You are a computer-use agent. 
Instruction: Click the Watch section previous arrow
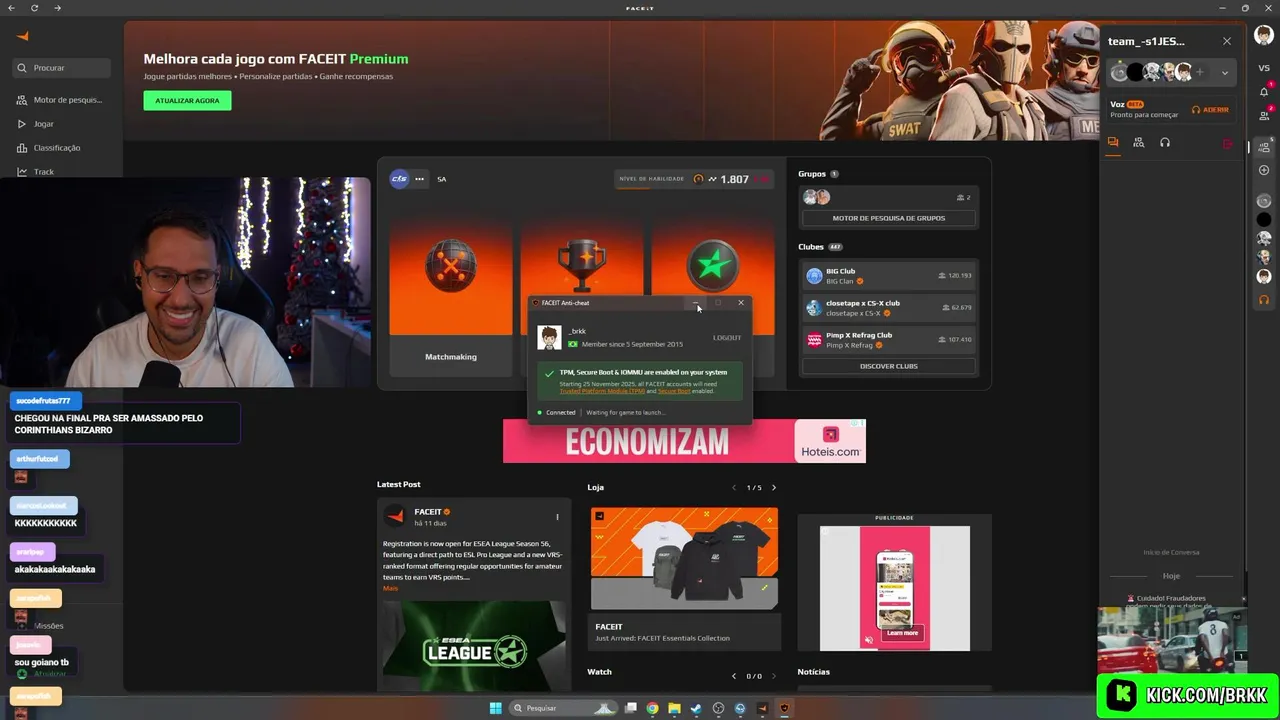tap(734, 676)
